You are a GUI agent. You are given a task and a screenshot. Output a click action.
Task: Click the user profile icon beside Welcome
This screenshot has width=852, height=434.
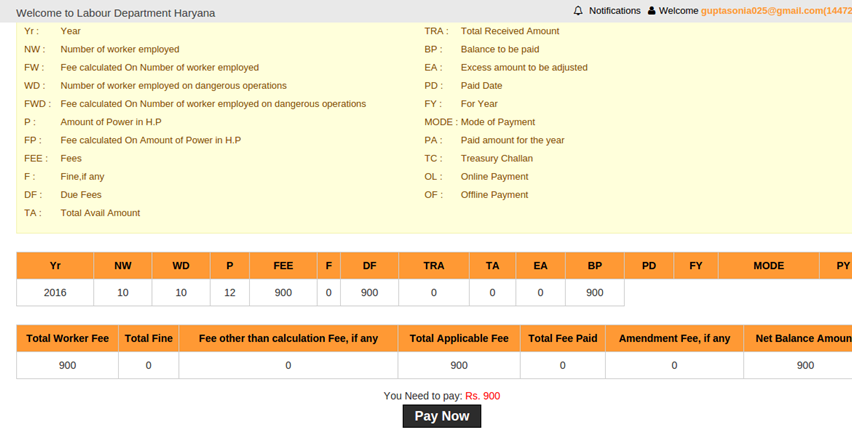tap(652, 11)
